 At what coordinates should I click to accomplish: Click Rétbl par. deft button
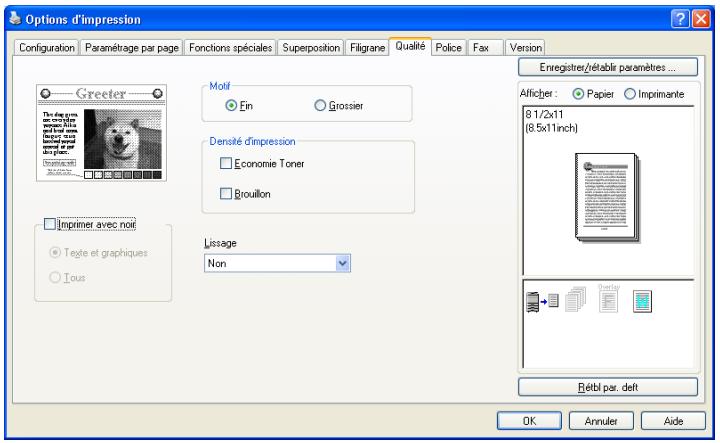[608, 387]
